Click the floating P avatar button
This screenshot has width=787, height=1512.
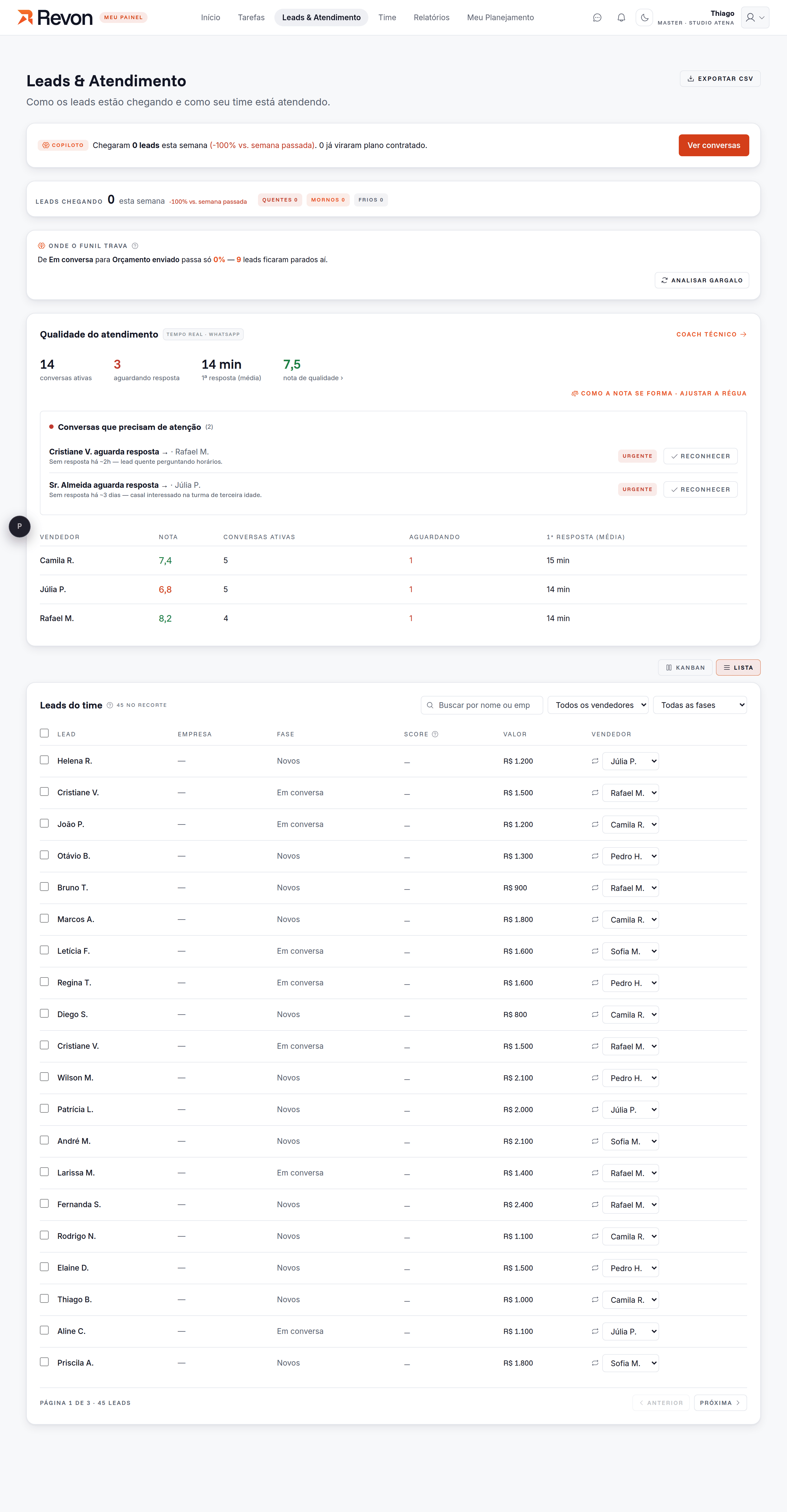[19, 527]
